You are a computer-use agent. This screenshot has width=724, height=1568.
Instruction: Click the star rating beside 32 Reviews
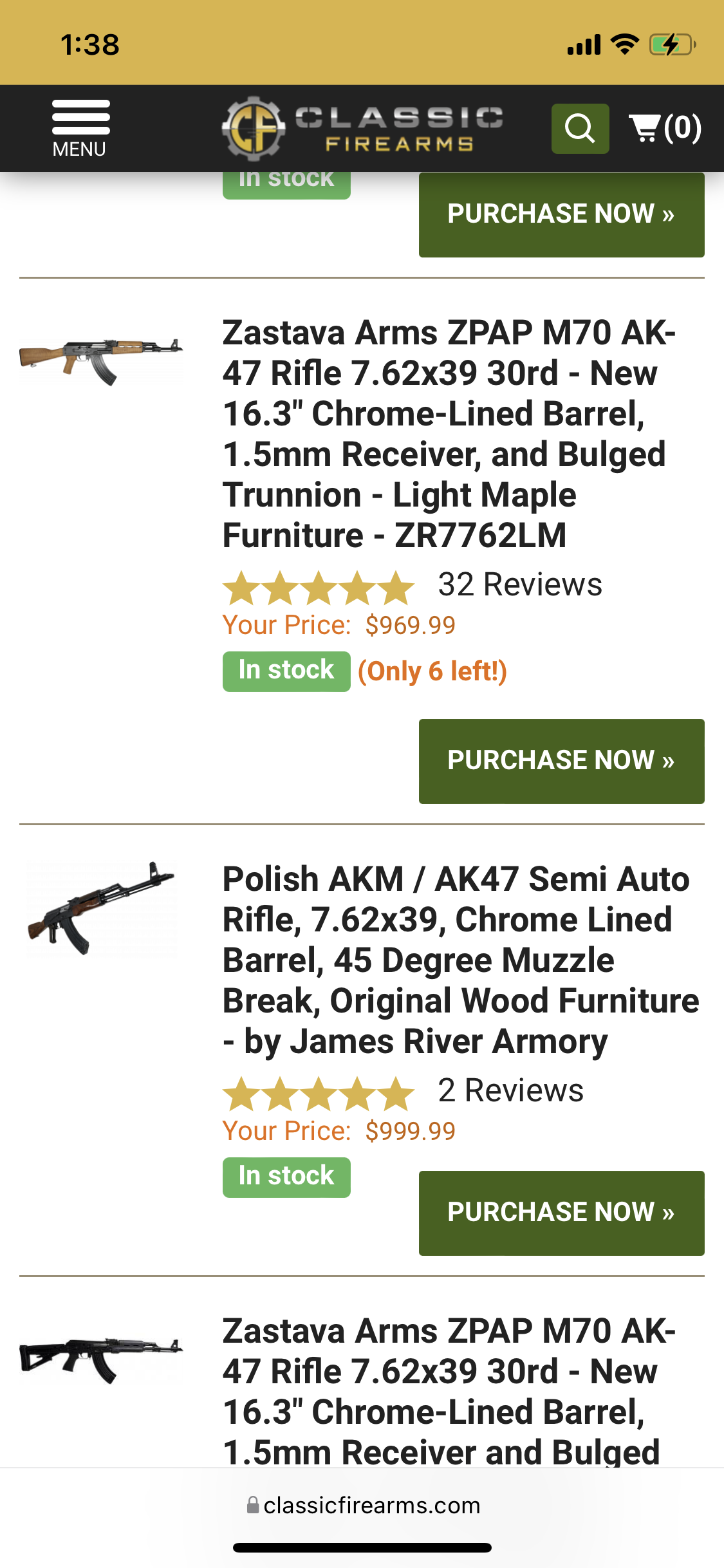point(318,588)
